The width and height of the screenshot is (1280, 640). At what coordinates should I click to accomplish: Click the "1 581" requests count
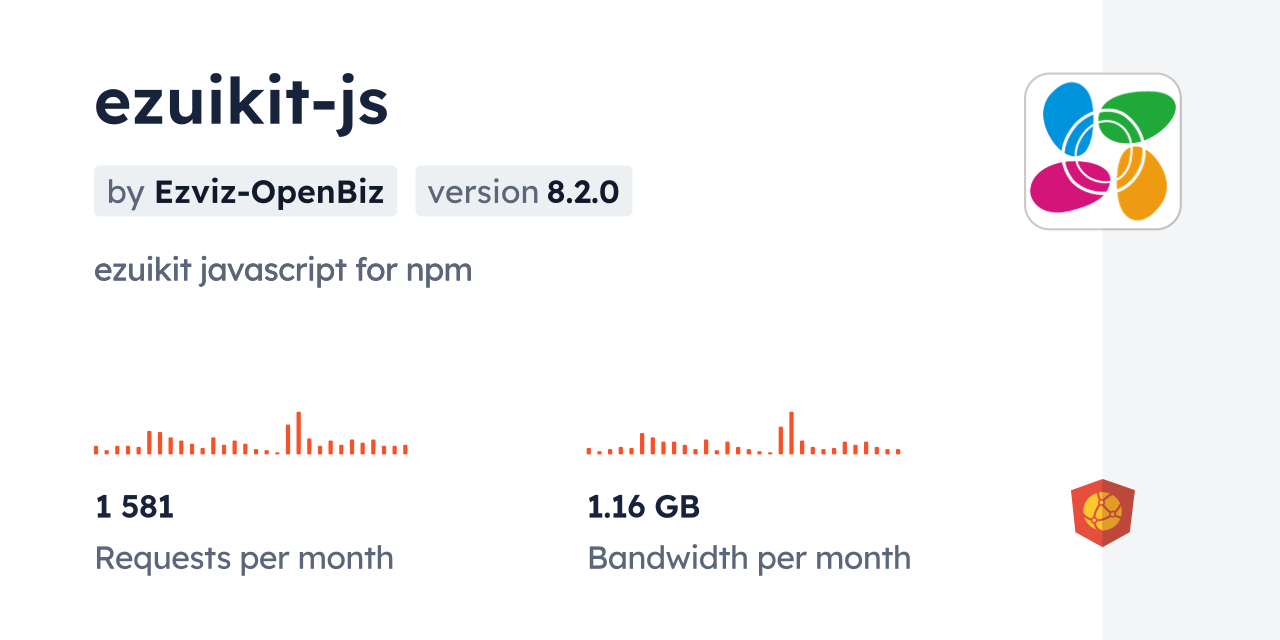pos(135,507)
